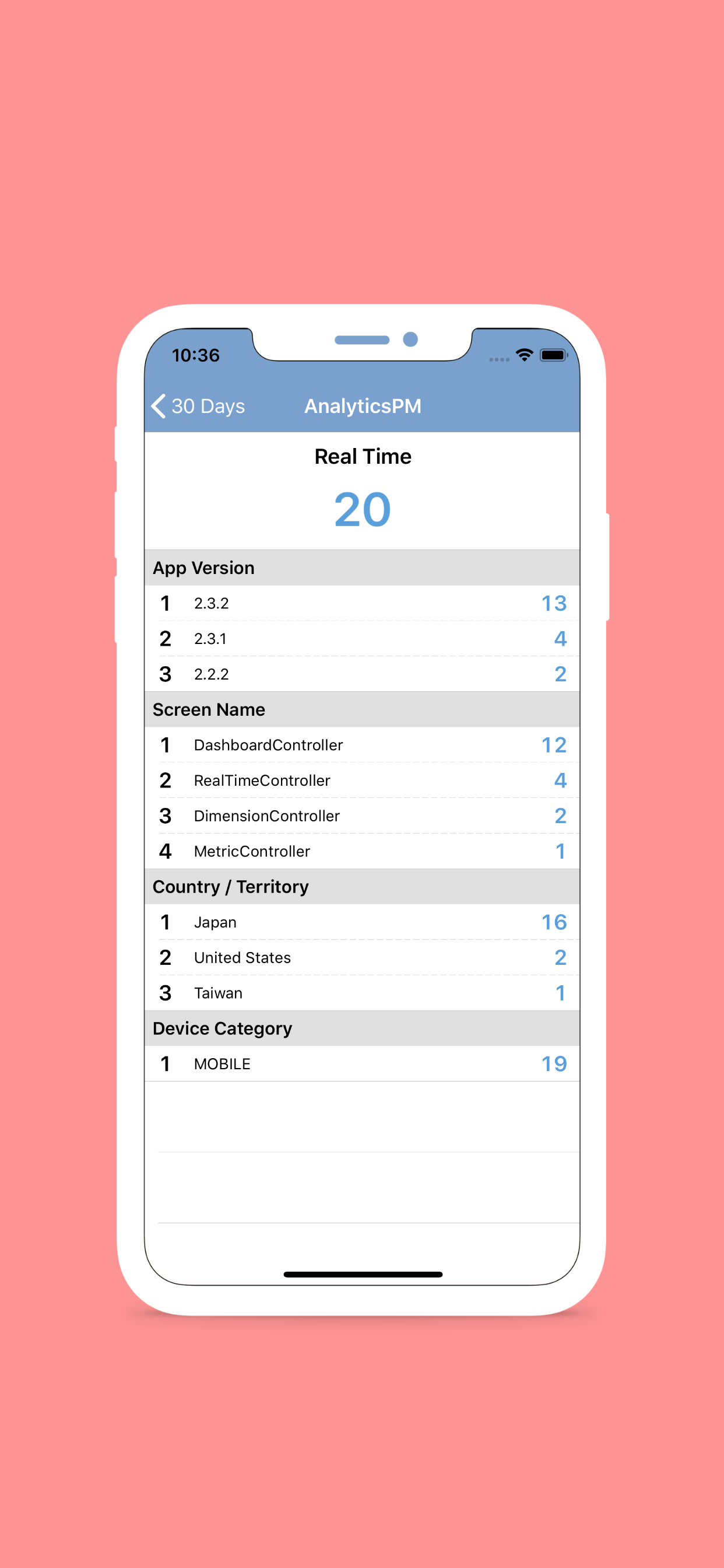The height and width of the screenshot is (1568, 724).
Task: Select app version 2.3.1 row
Action: click(362, 639)
